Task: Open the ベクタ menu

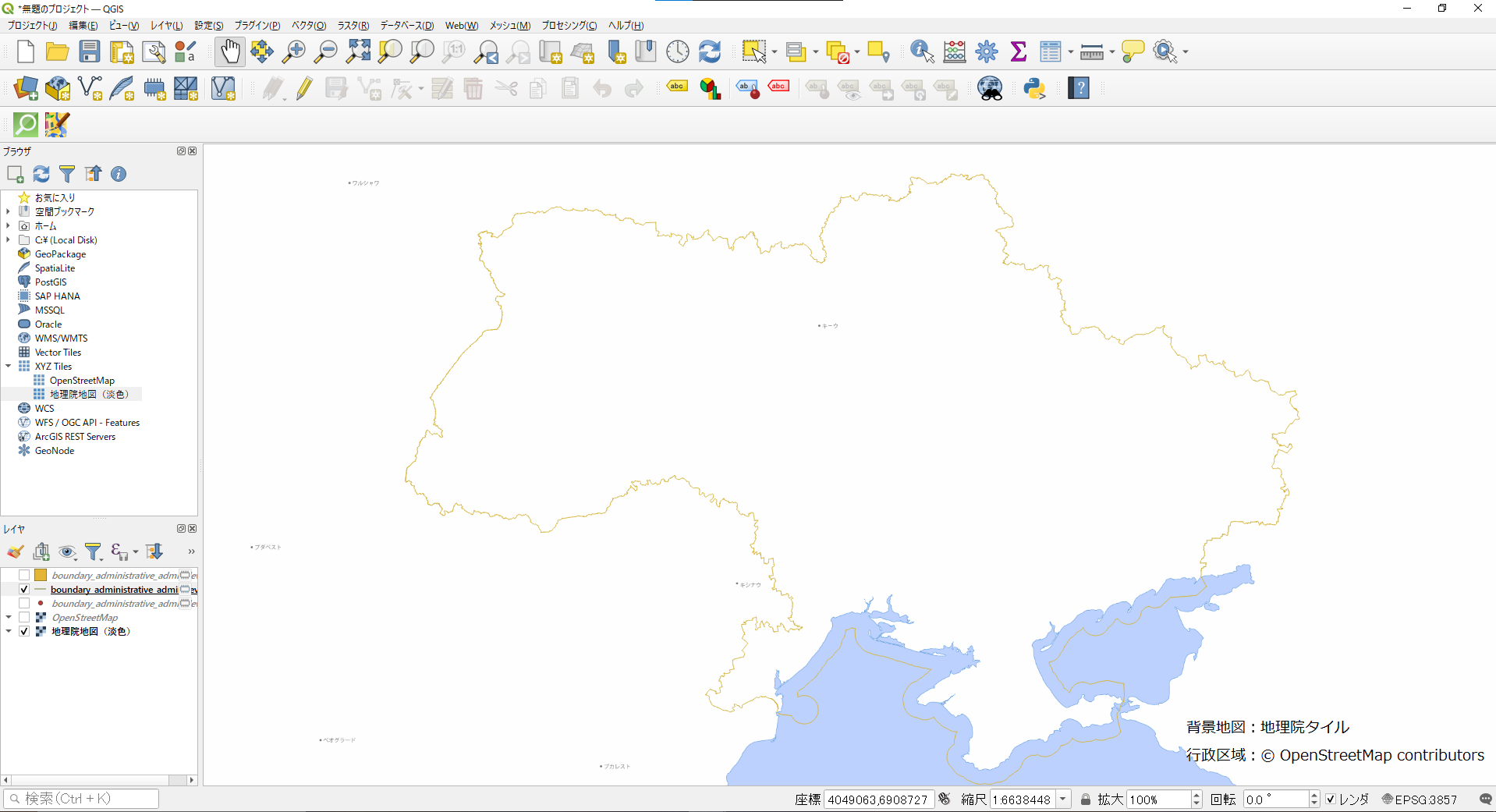Action: (308, 25)
